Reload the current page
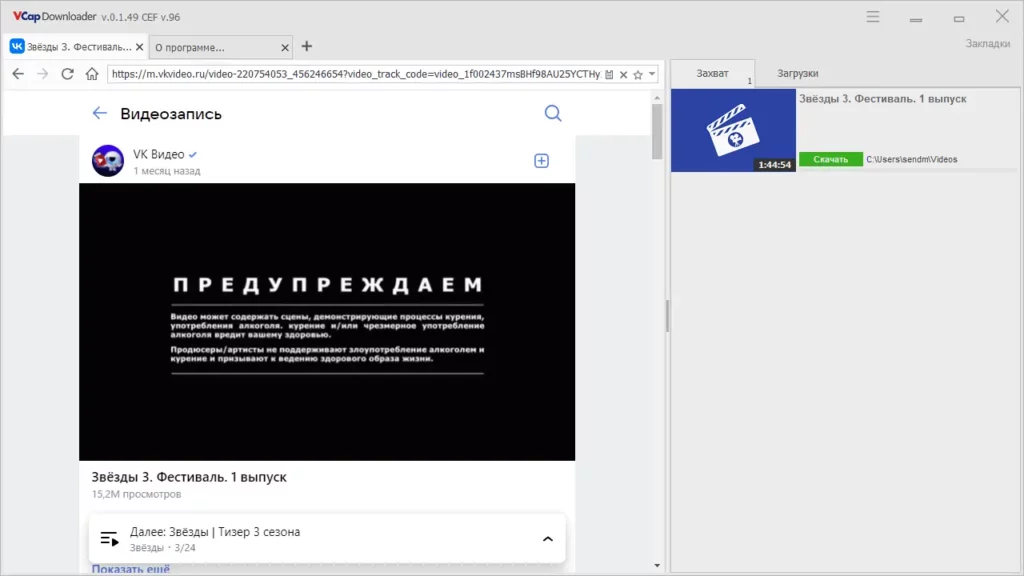Screen dimensions: 1024x576 tap(67, 74)
